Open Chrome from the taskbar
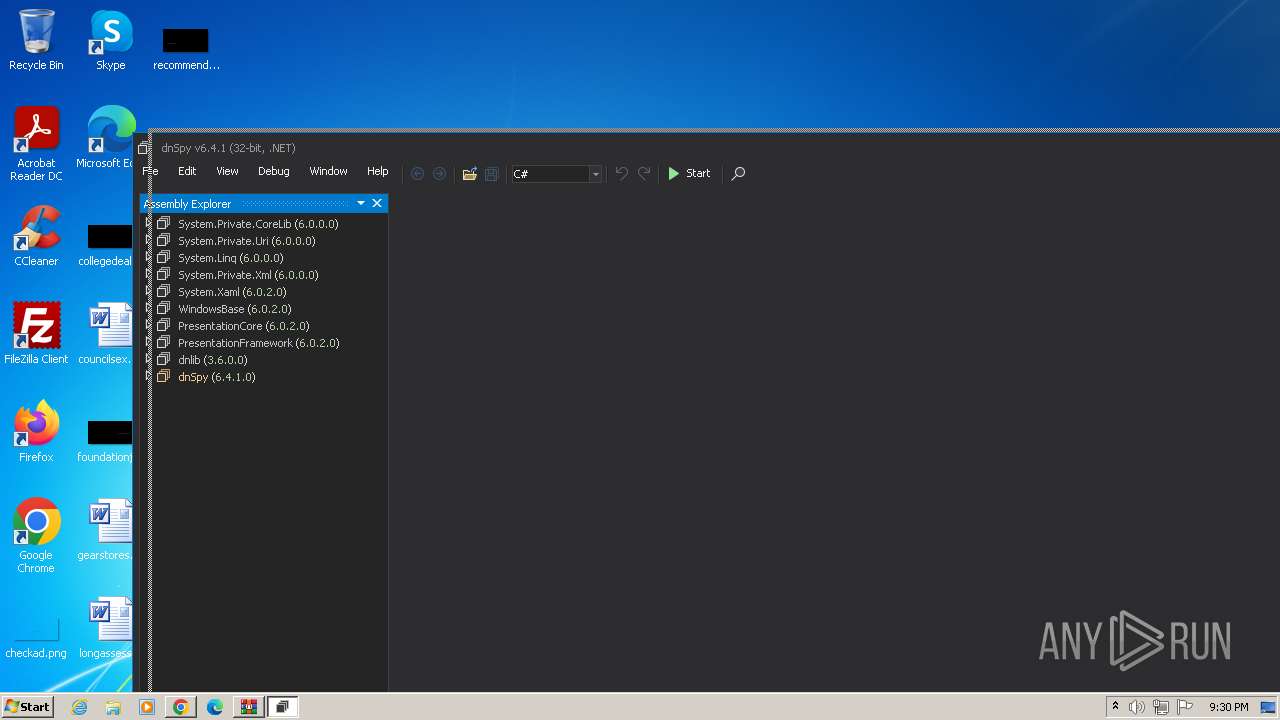Screen dimensions: 1280x720 (180, 707)
